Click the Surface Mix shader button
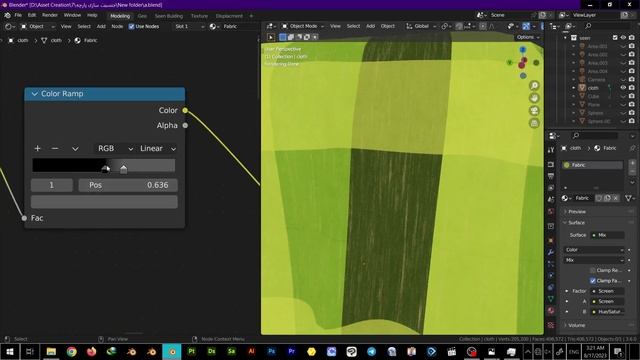 (x=607, y=235)
